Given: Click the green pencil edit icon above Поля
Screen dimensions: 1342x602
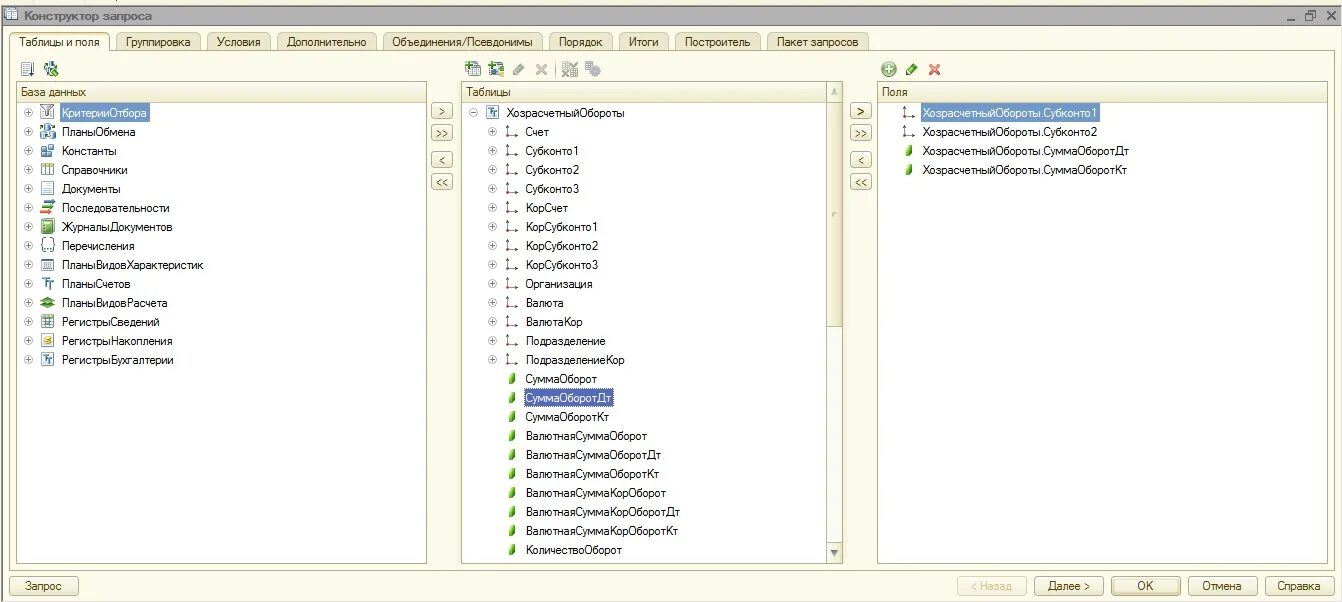Looking at the screenshot, I should [911, 69].
